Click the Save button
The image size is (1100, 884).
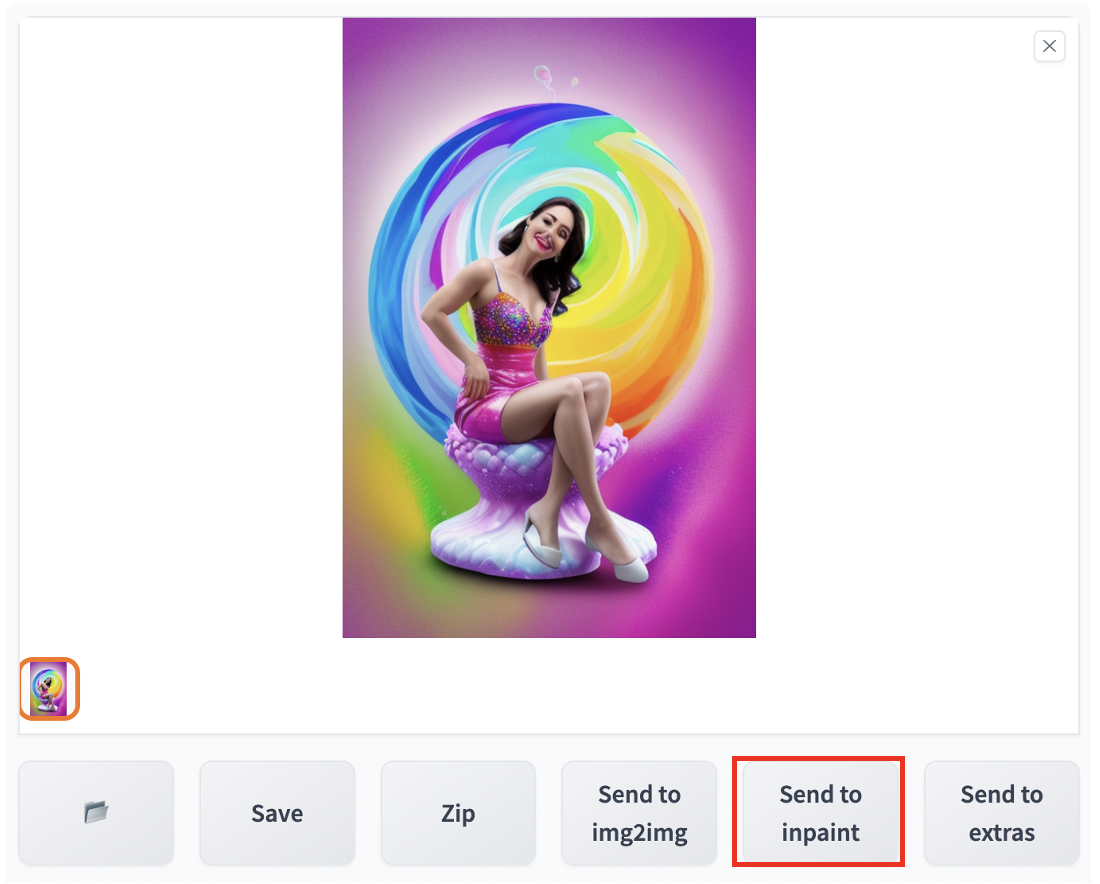pyautogui.click(x=277, y=812)
